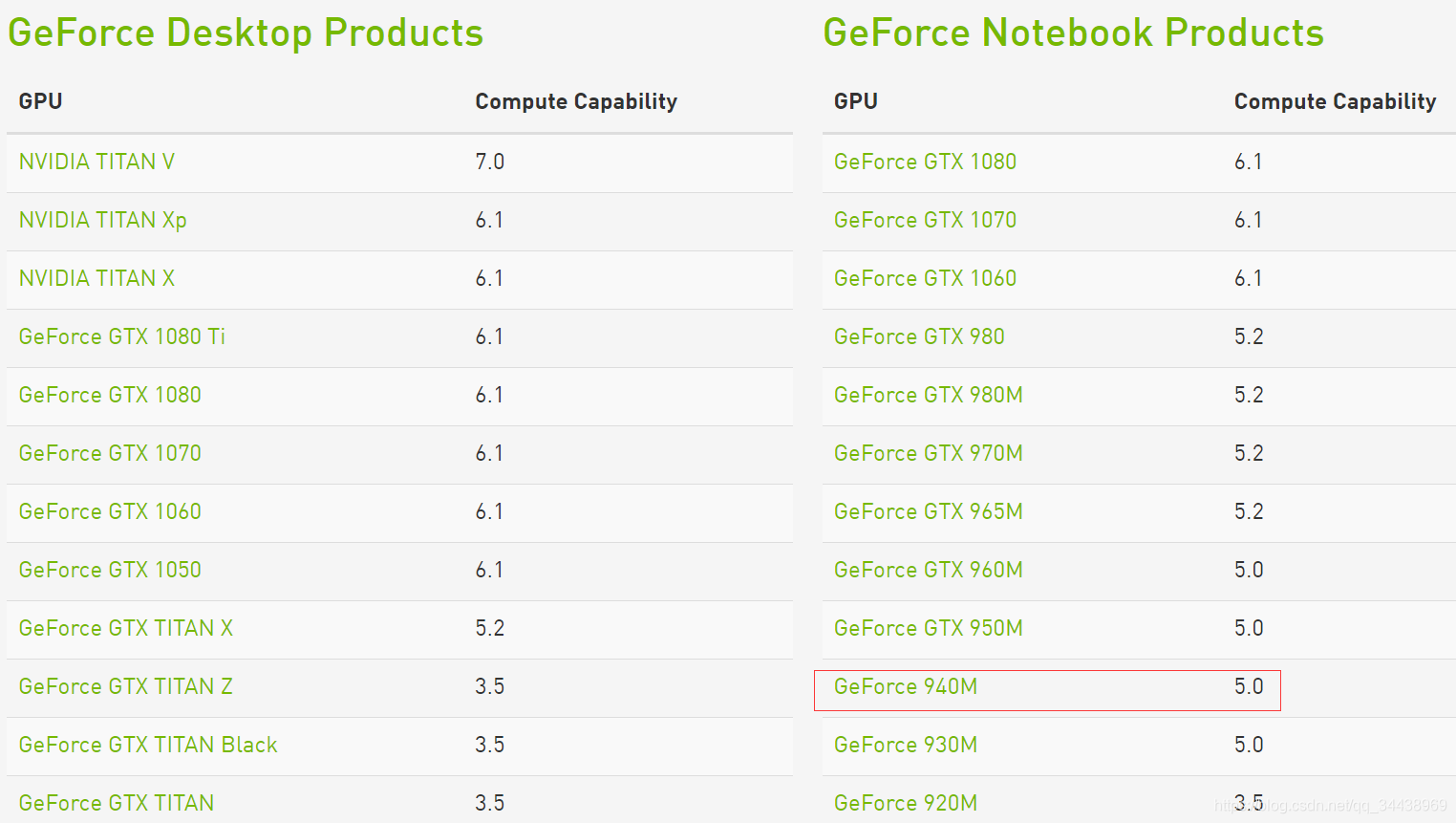Select the 5.0 value for GTX 950M
The width and height of the screenshot is (1456, 823).
1249,628
